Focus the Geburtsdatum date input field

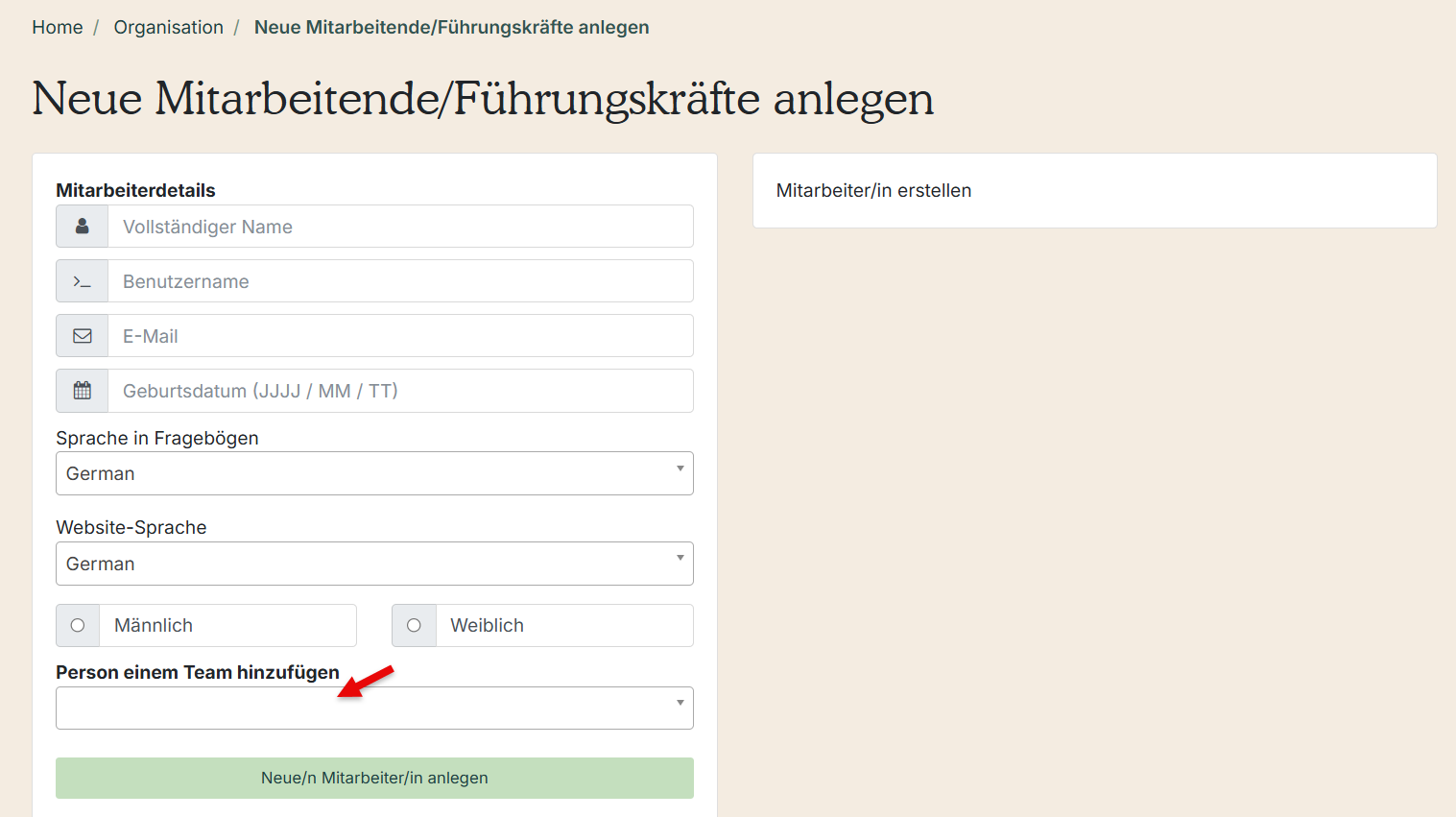(x=400, y=391)
